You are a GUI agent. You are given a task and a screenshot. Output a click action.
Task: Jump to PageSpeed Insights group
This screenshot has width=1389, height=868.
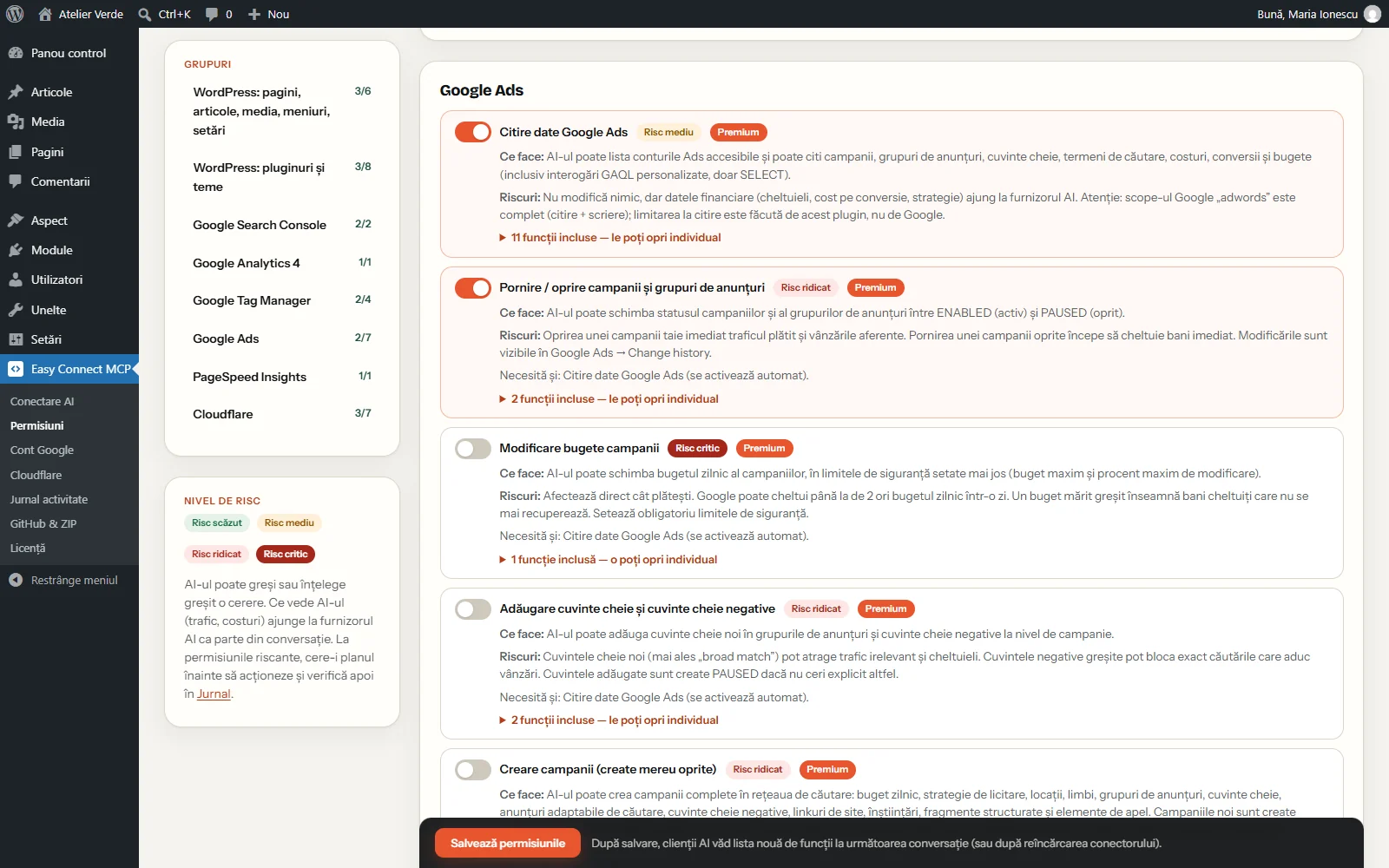coord(282,377)
